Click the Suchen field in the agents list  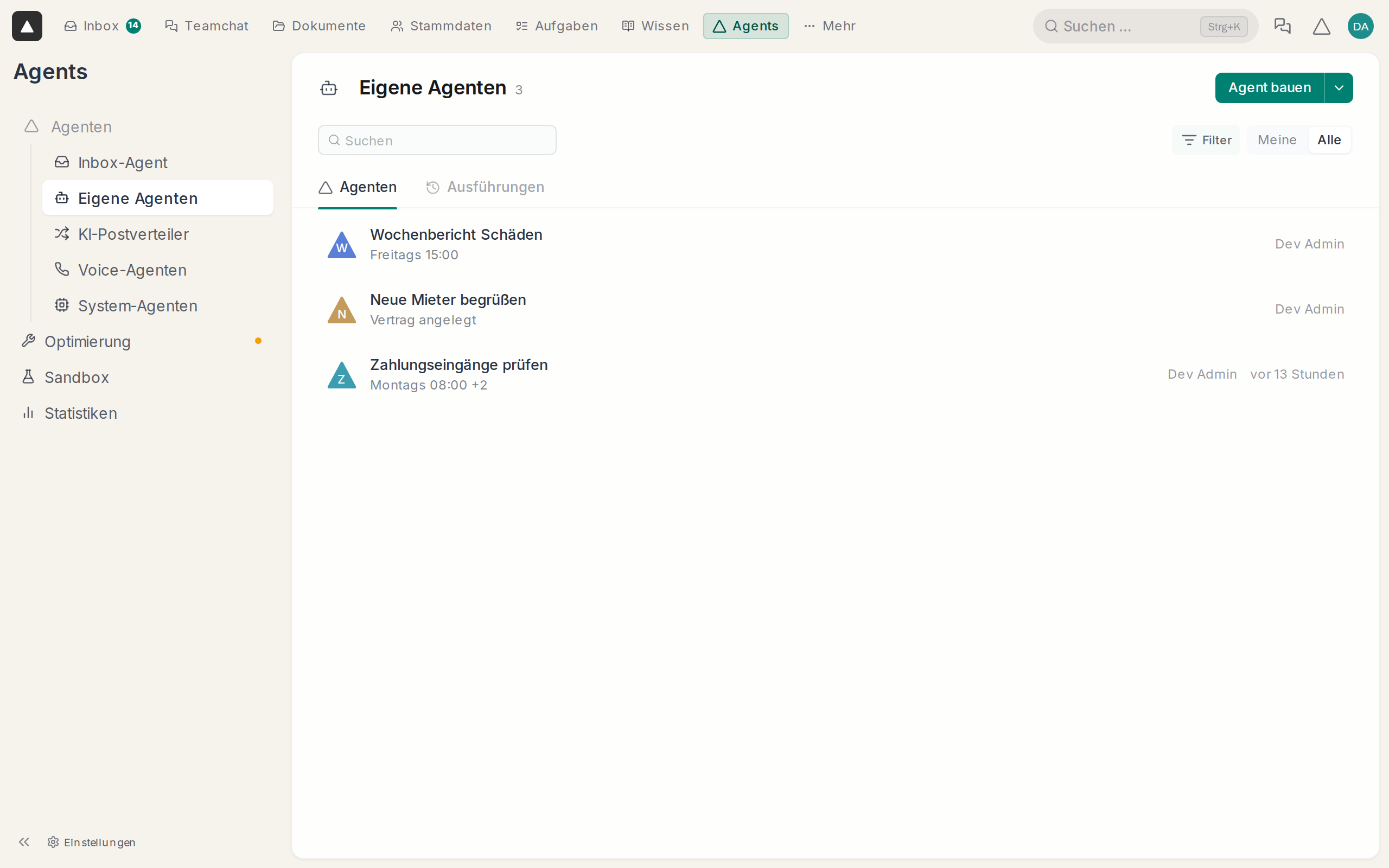[x=437, y=140]
